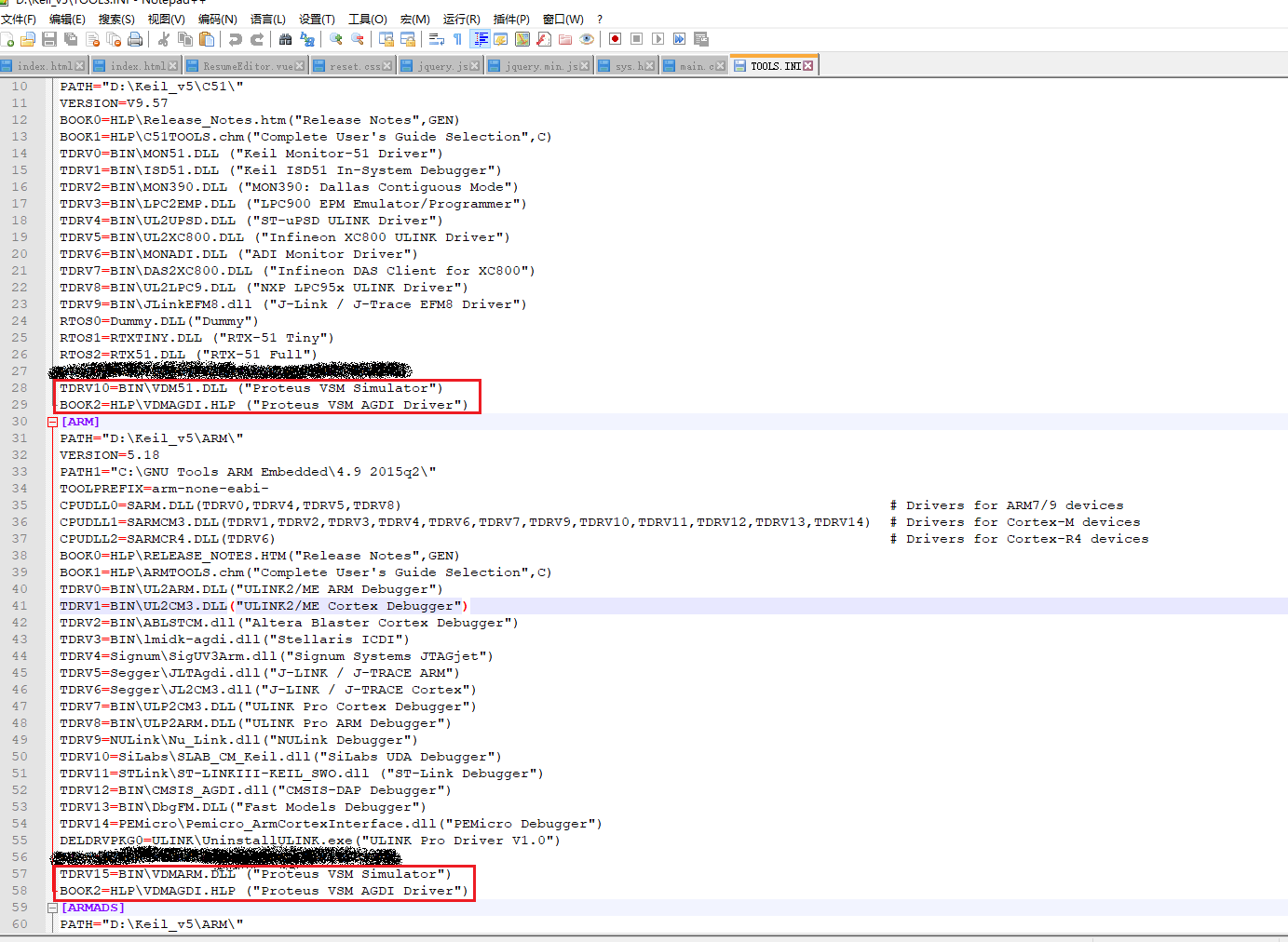The height and width of the screenshot is (942, 1288).
Task: Toggle word wrap toolbar icon
Action: (437, 39)
